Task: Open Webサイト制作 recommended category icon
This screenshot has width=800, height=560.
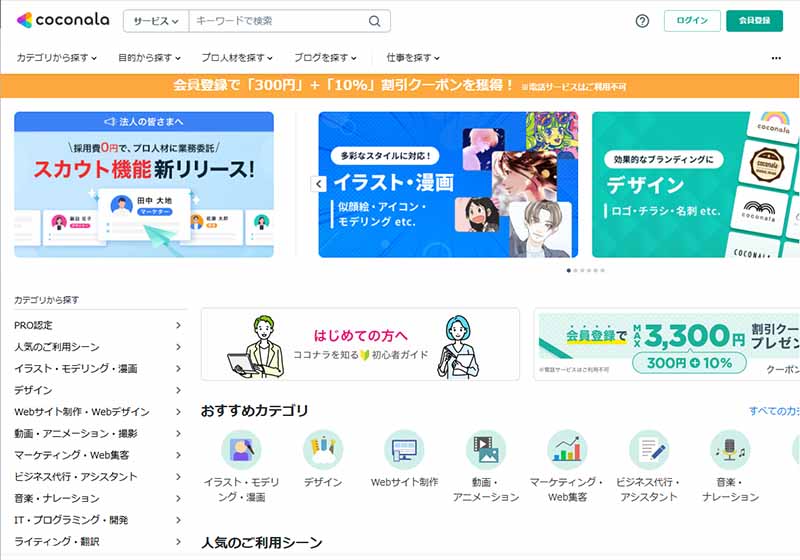Action: point(404,449)
